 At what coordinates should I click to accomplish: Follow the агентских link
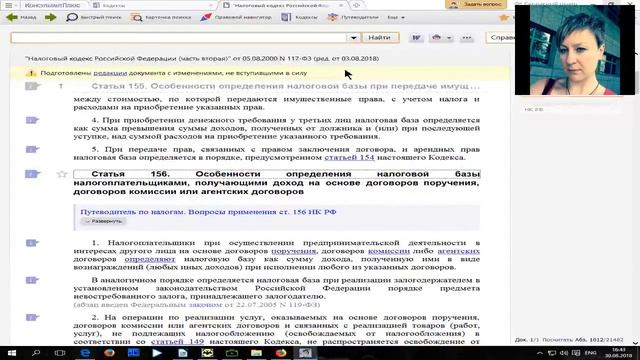coord(458,251)
